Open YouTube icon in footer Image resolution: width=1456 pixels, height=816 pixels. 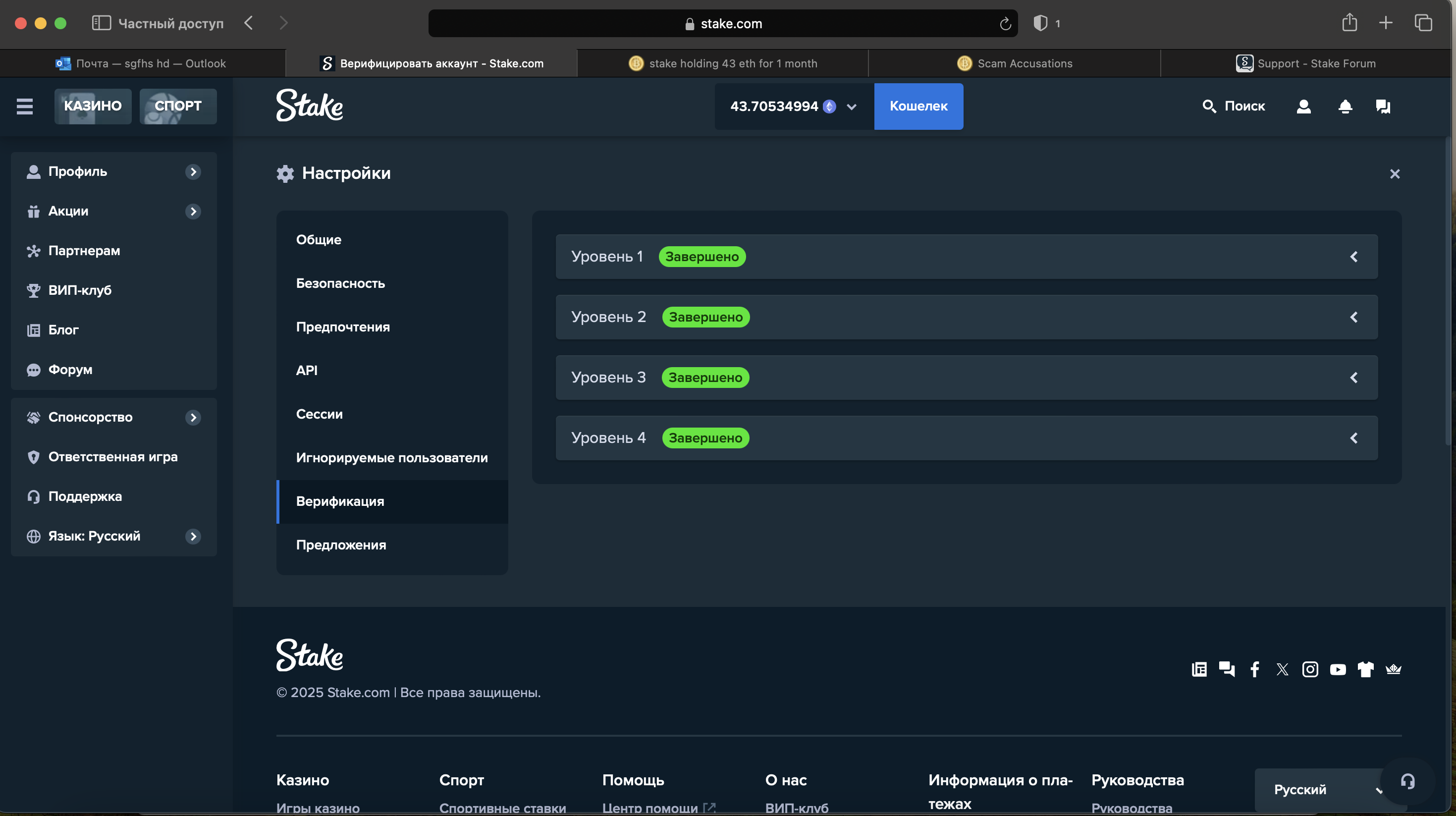(1338, 669)
